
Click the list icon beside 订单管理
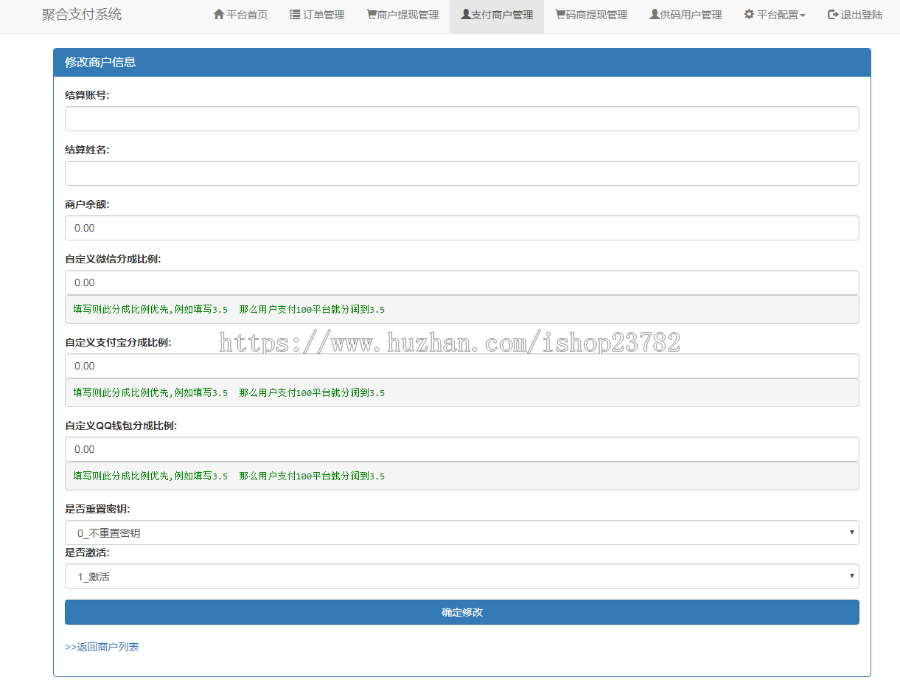[x=295, y=14]
